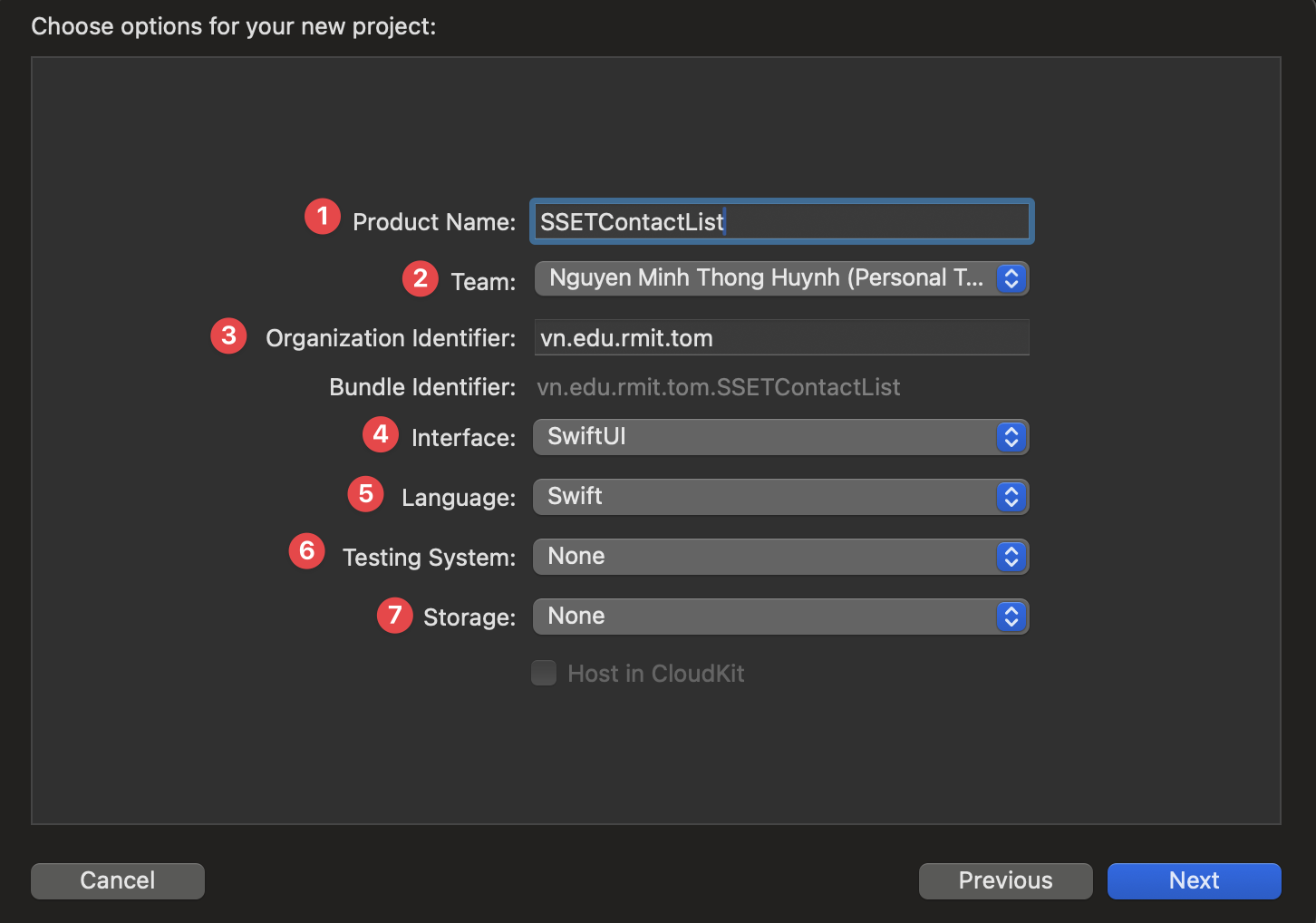Open the Testing System dropdown

pos(779,557)
